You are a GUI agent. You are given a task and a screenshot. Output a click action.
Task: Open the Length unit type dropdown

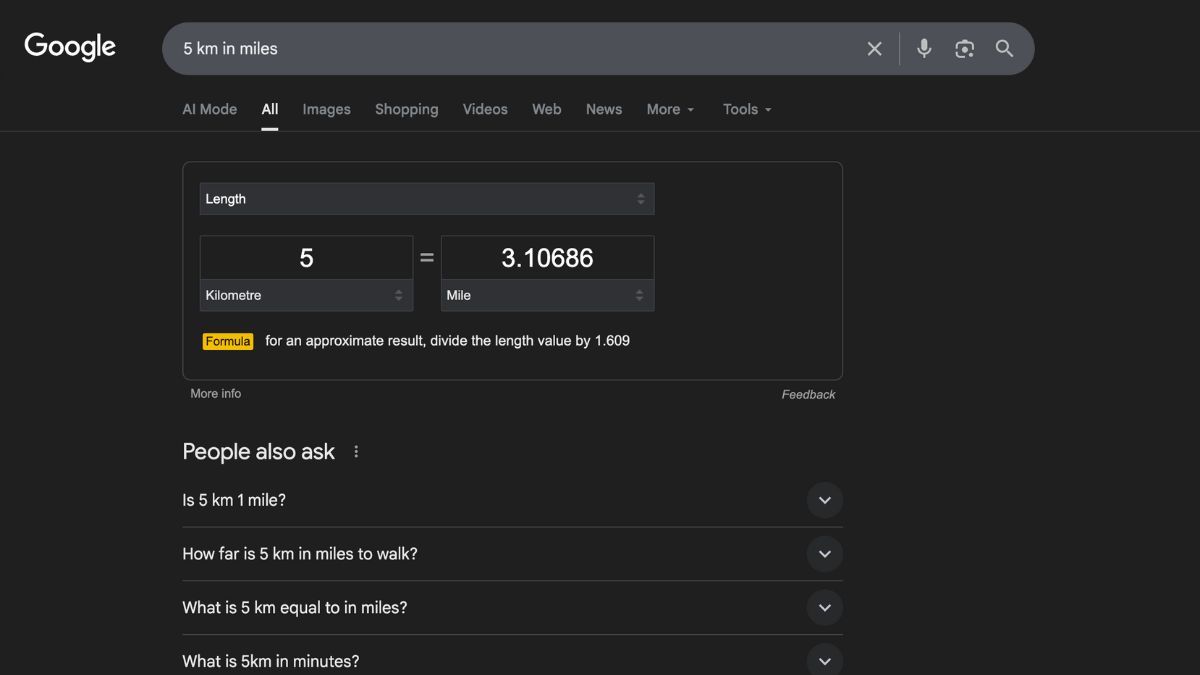pos(427,199)
